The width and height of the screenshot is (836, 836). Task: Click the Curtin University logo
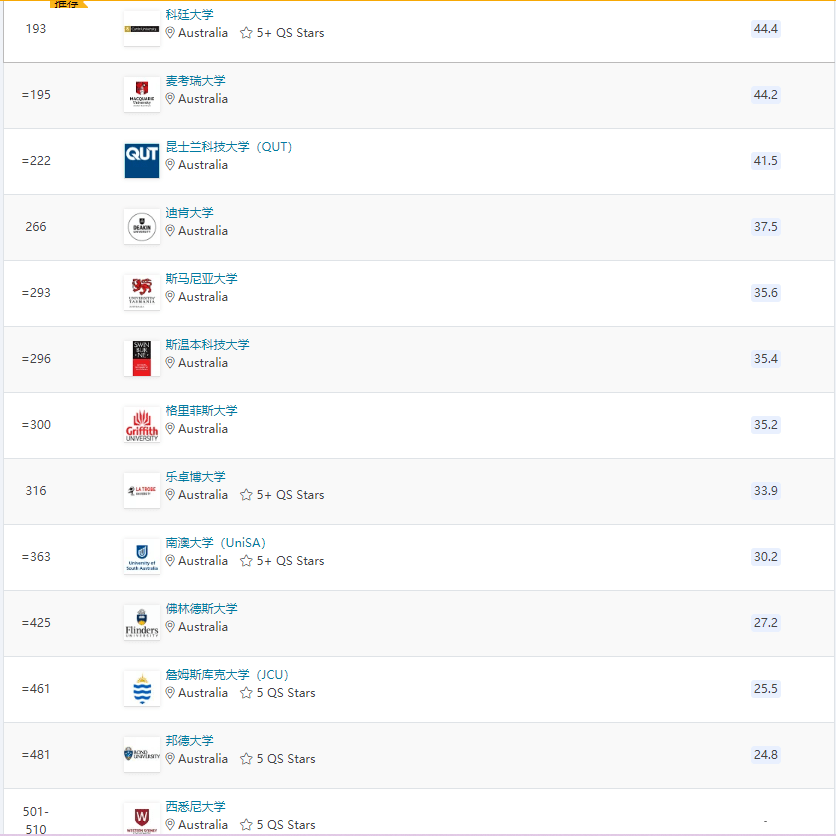click(x=142, y=29)
